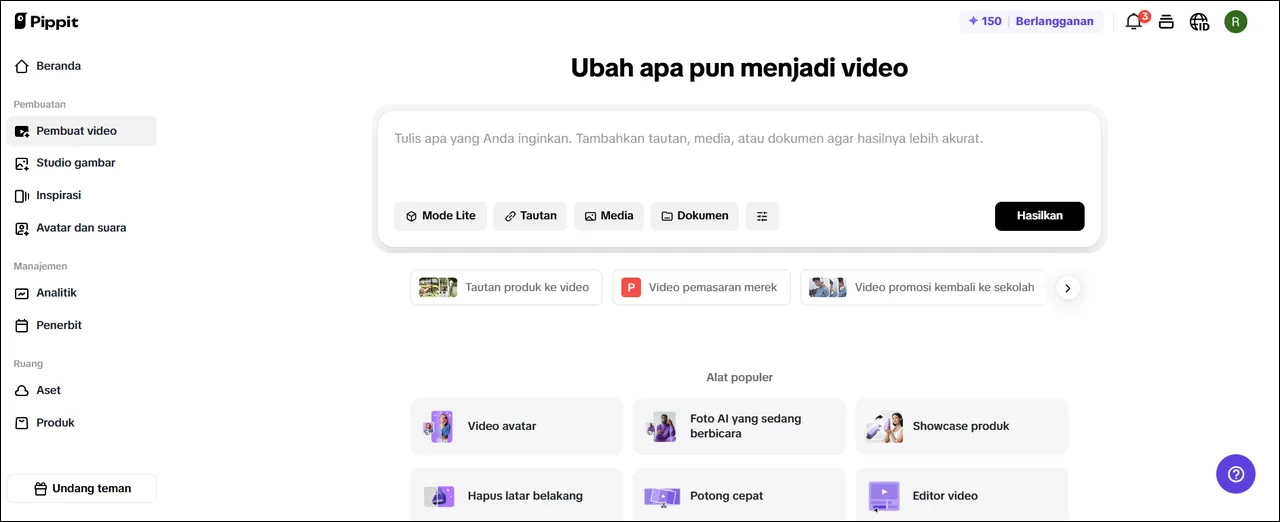1280x522 pixels.
Task: Click the Analitik chart icon
Action: point(22,293)
